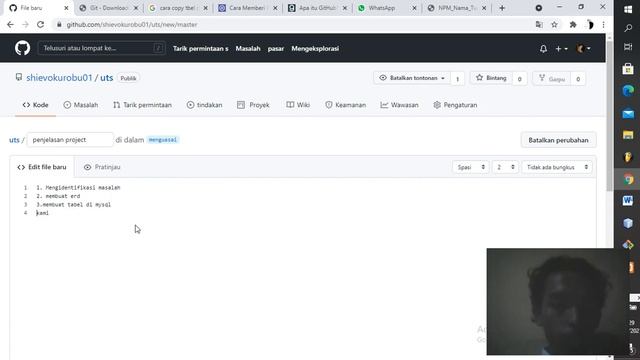Image resolution: width=640 pixels, height=360 pixels.
Task: Open the Mail app in taskbar
Action: (x=628, y=113)
